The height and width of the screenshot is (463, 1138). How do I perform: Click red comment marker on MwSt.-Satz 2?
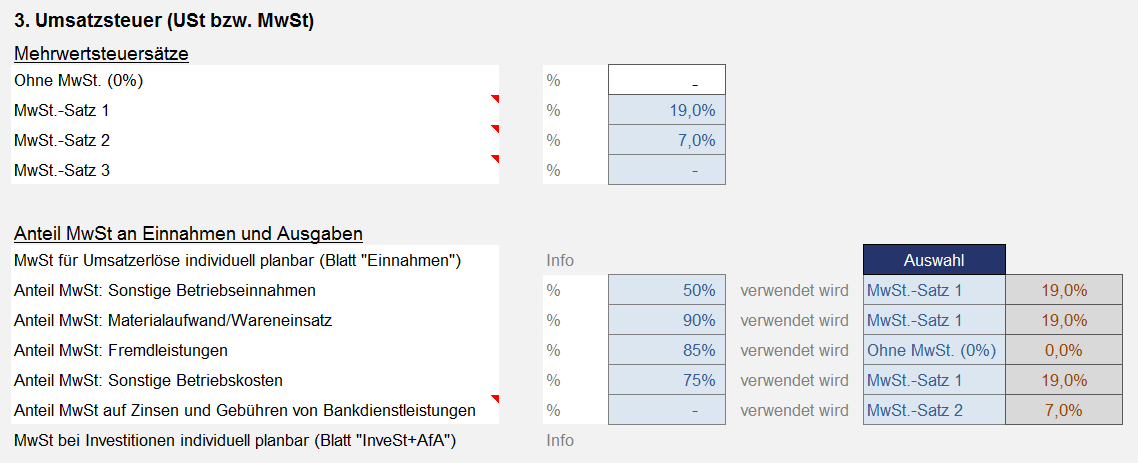(x=496, y=128)
